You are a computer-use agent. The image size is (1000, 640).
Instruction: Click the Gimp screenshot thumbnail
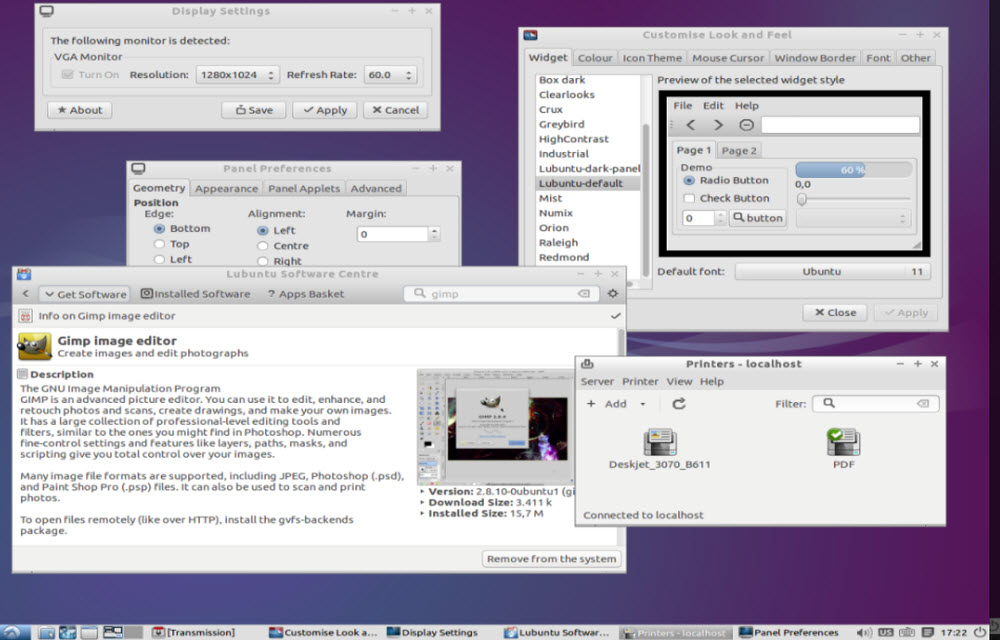[x=496, y=427]
